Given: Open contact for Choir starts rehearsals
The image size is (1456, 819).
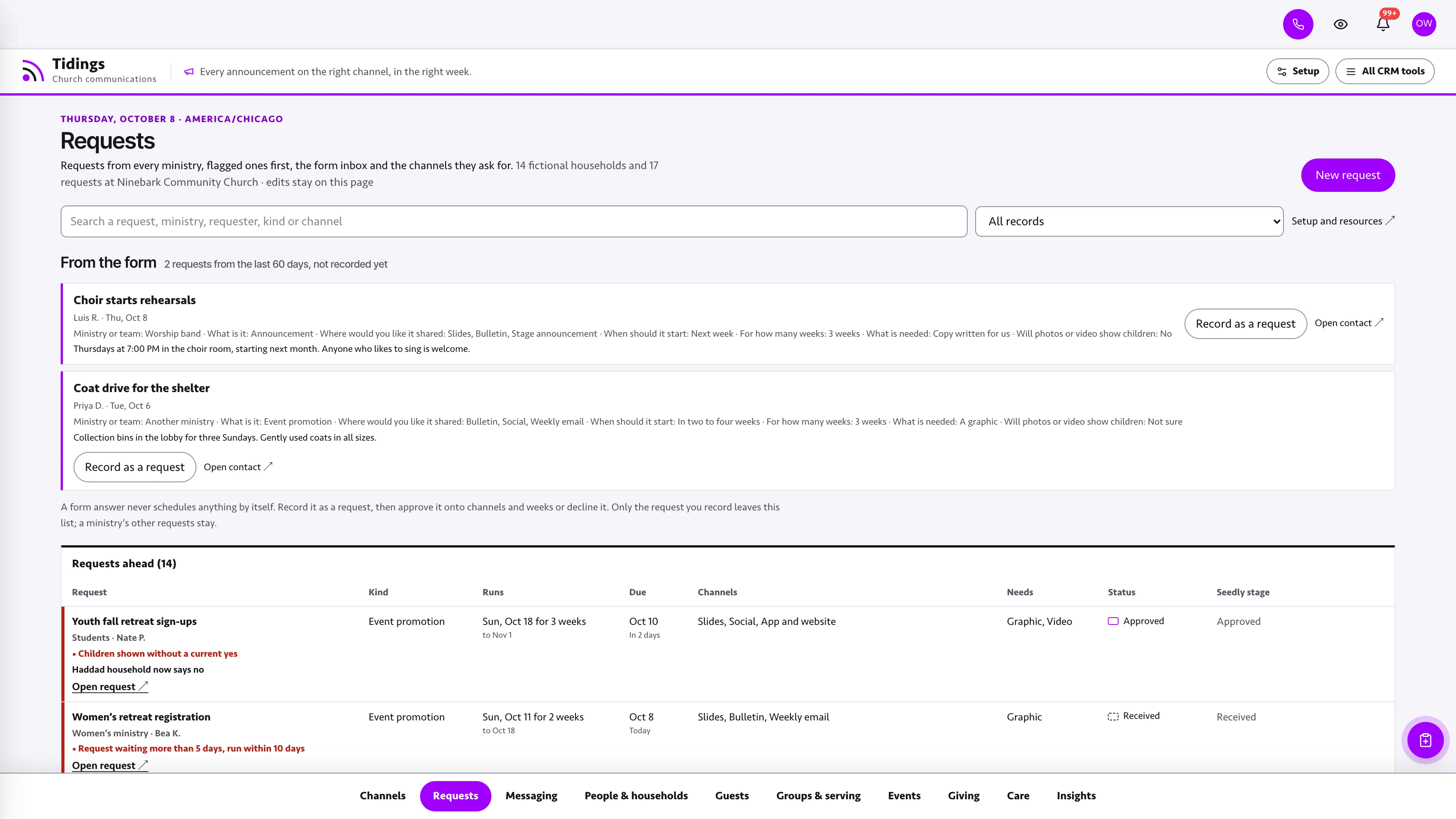Looking at the screenshot, I should [x=1349, y=323].
